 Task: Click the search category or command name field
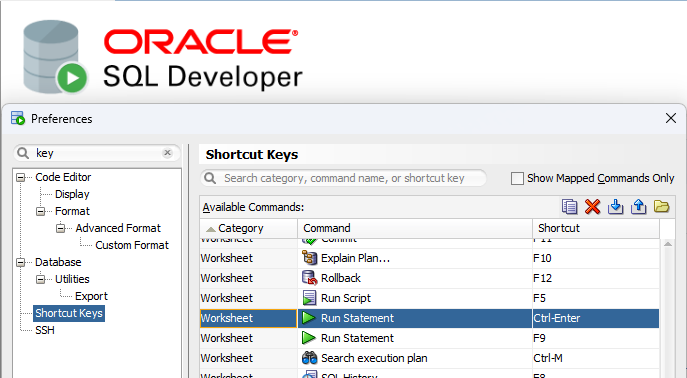click(344, 178)
